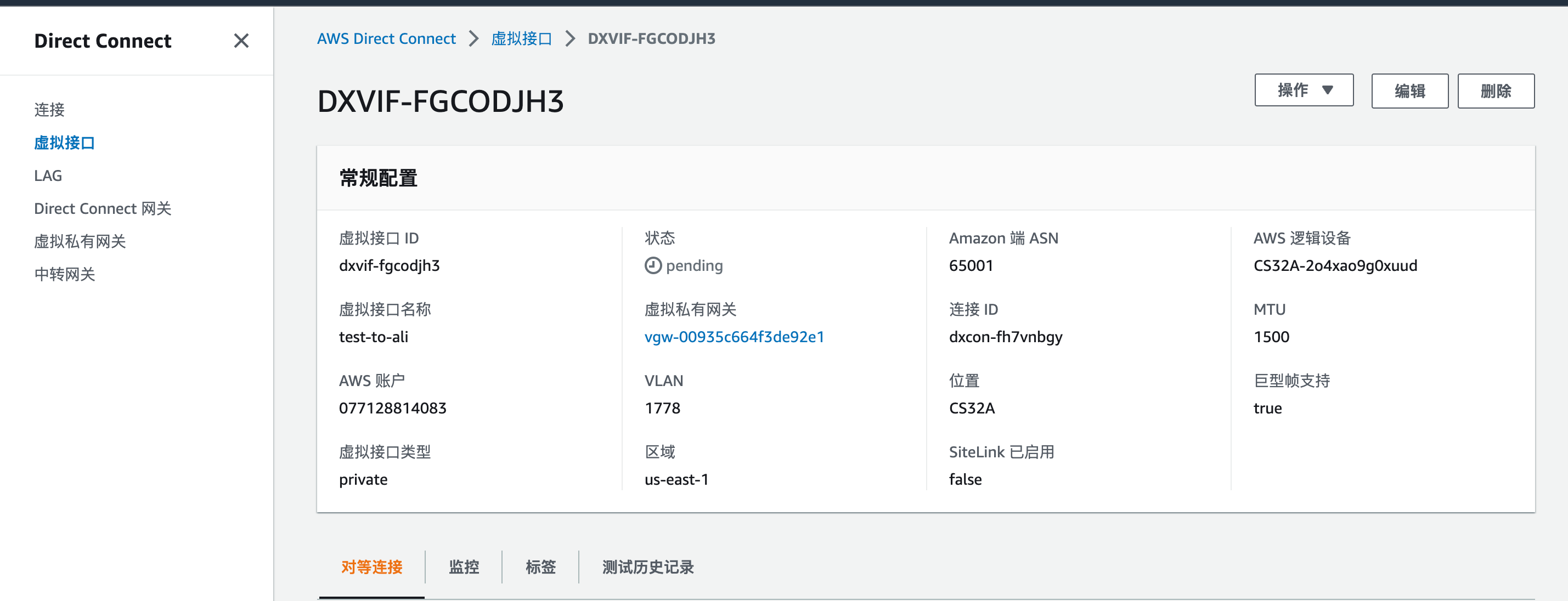Click the DXVIF-FGCODJH3 page heading

click(440, 101)
